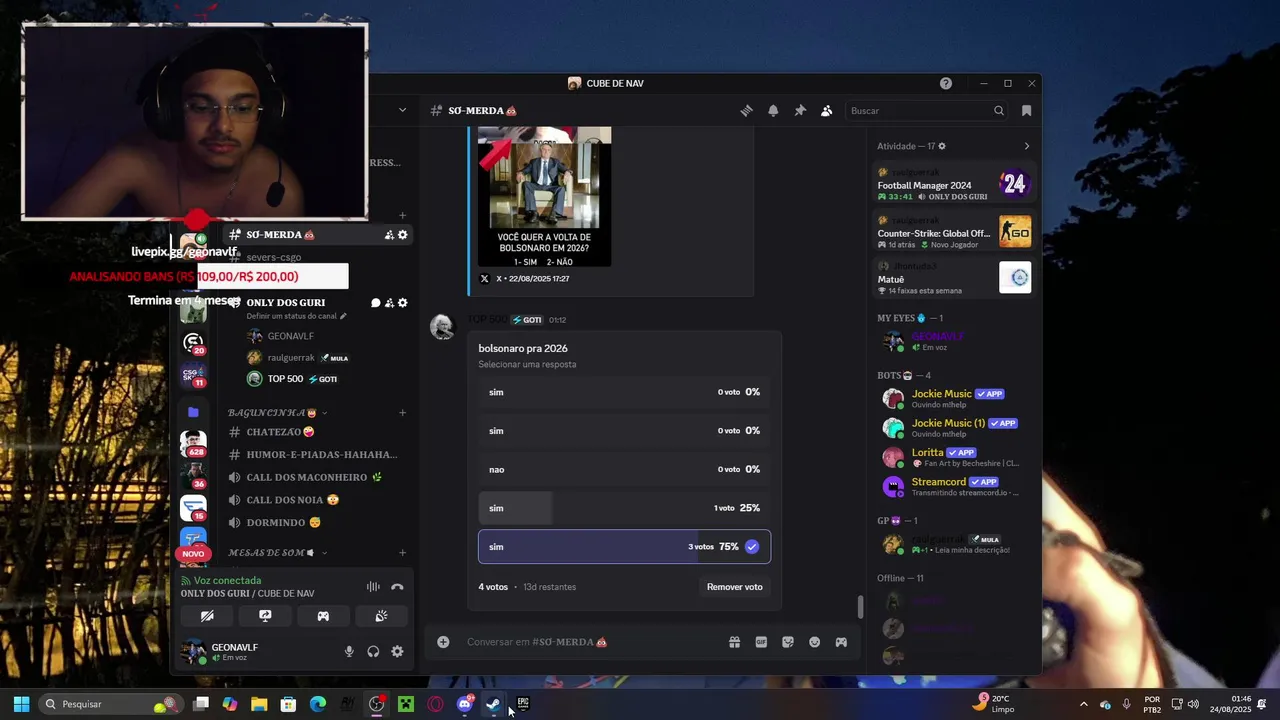Viewport: 1280px width, 720px height.
Task: Click the checked 'sim' 75% poll option
Action: point(625,547)
